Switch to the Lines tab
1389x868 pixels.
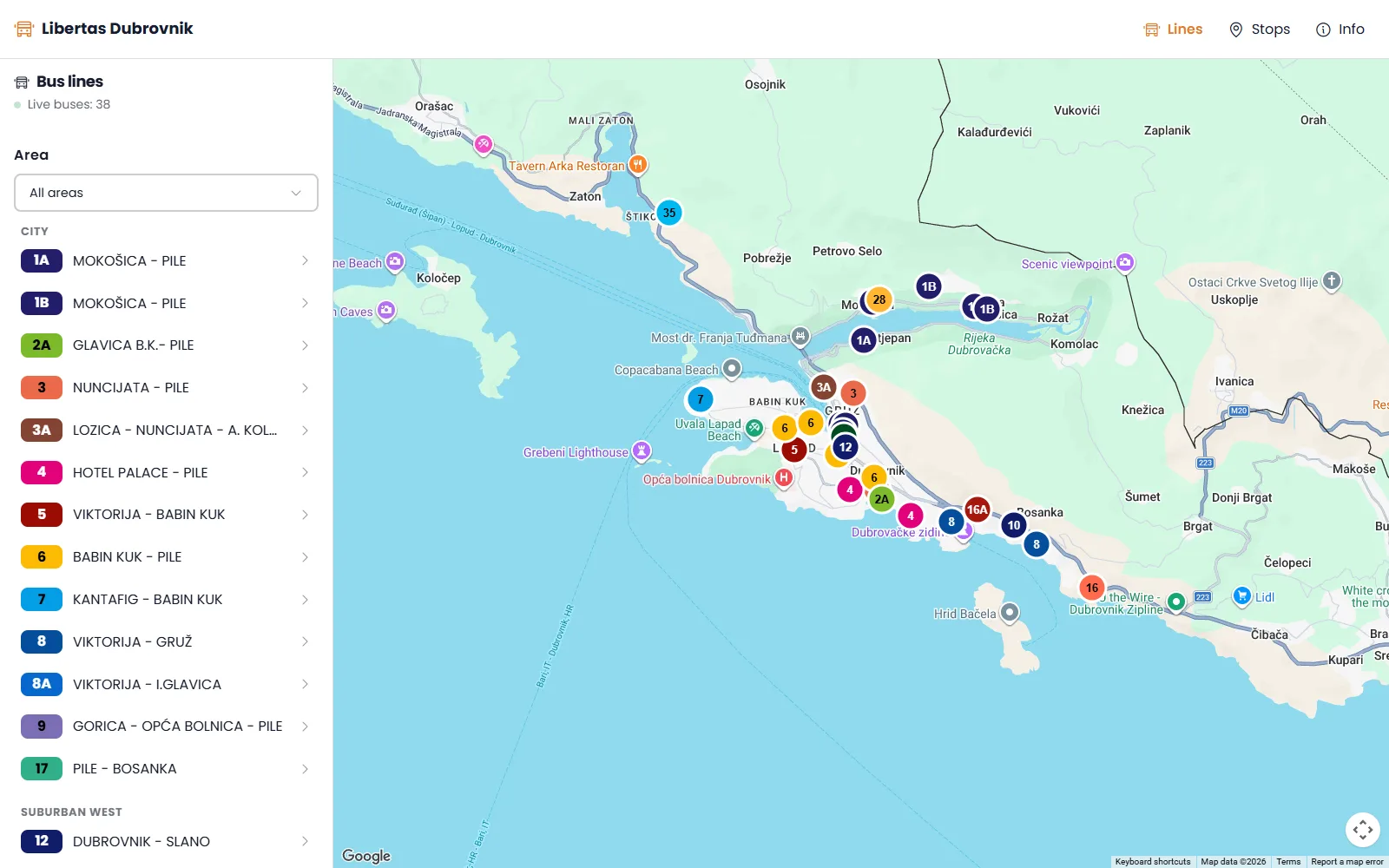[1173, 30]
